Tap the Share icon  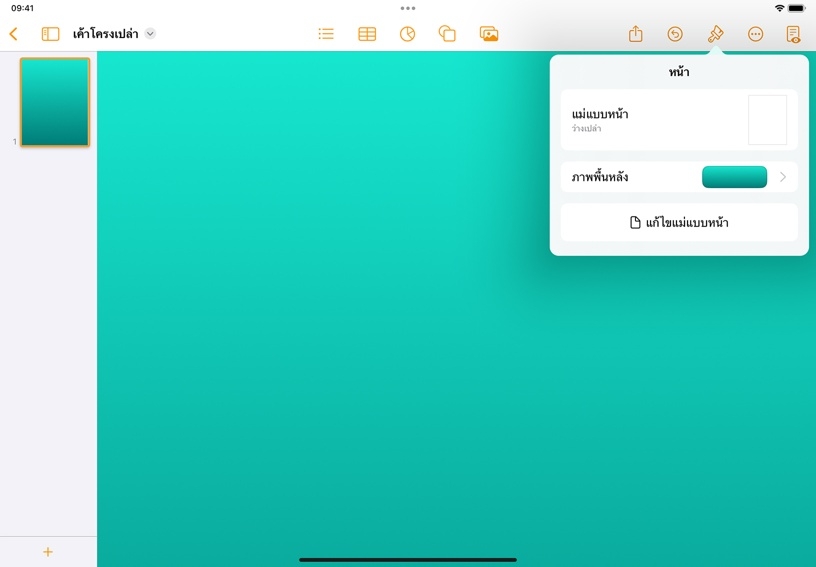(x=635, y=34)
